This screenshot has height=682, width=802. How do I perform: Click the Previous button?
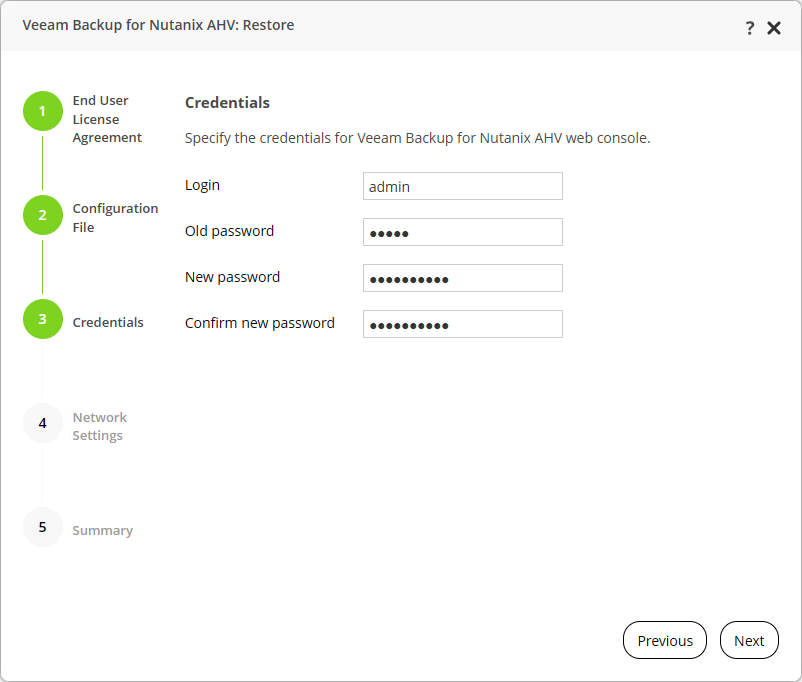point(665,640)
